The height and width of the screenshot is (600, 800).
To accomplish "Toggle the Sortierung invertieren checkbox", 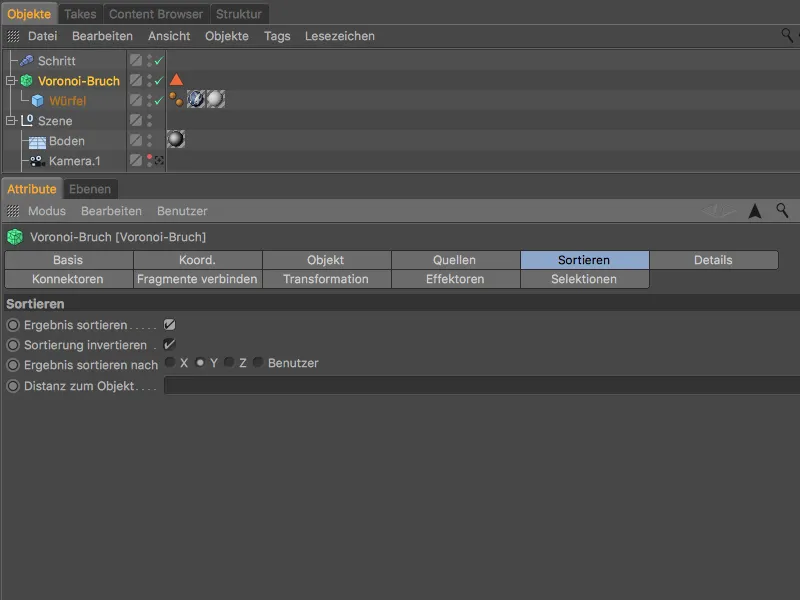I will point(169,344).
